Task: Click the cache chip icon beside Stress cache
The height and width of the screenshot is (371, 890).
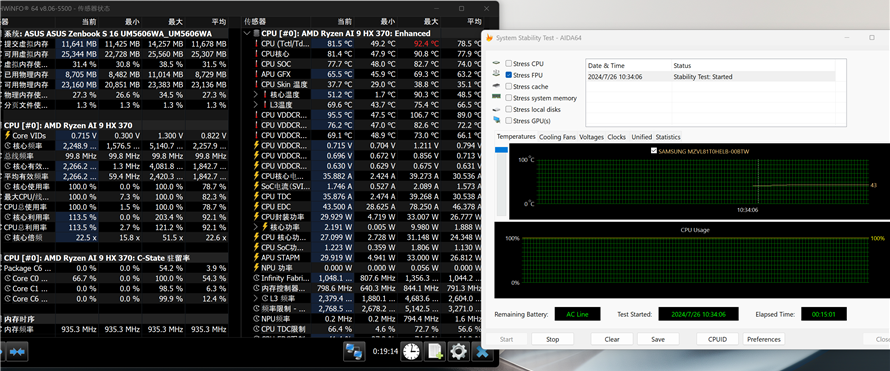Action: point(497,86)
